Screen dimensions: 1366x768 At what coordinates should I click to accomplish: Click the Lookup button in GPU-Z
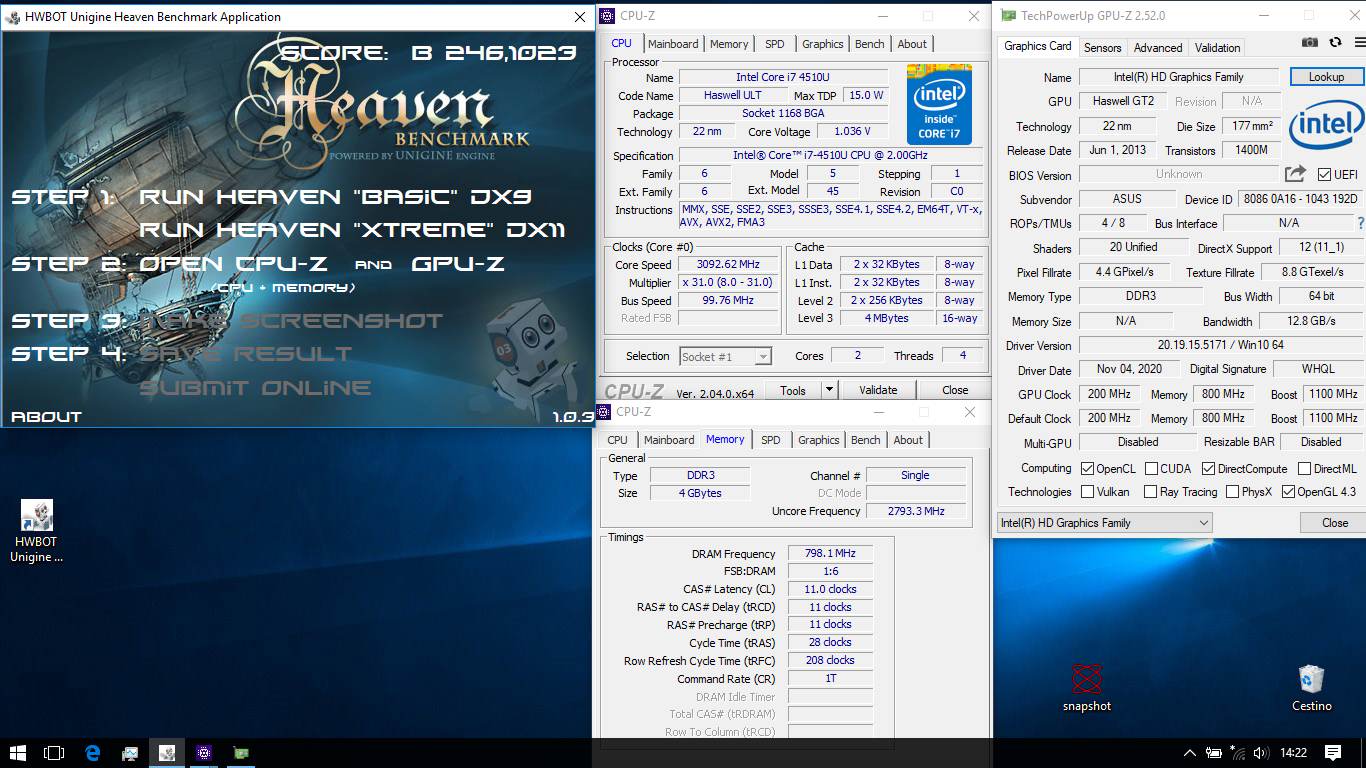coord(1326,77)
